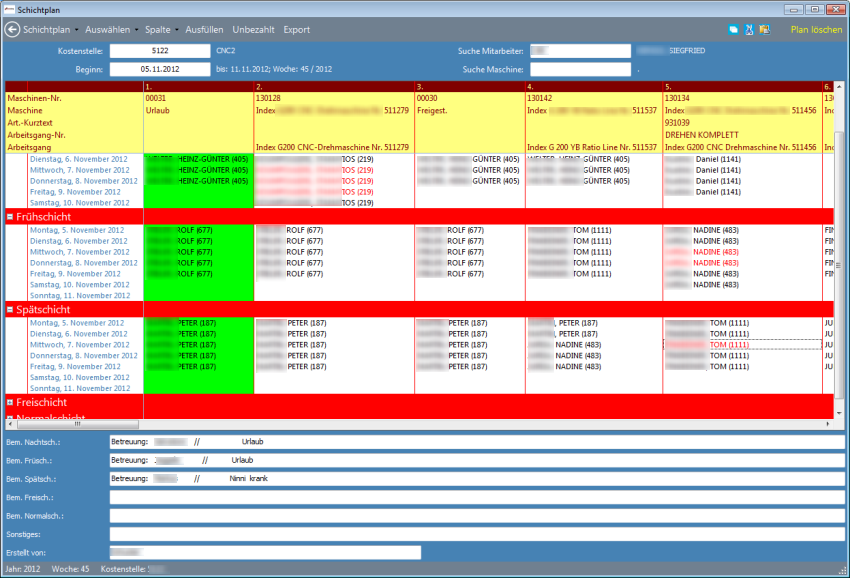Click "Index G200 CNC-Drehmaschine Nr. 511279" Arbeitsgang cell
The image size is (850, 578).
pos(332,147)
